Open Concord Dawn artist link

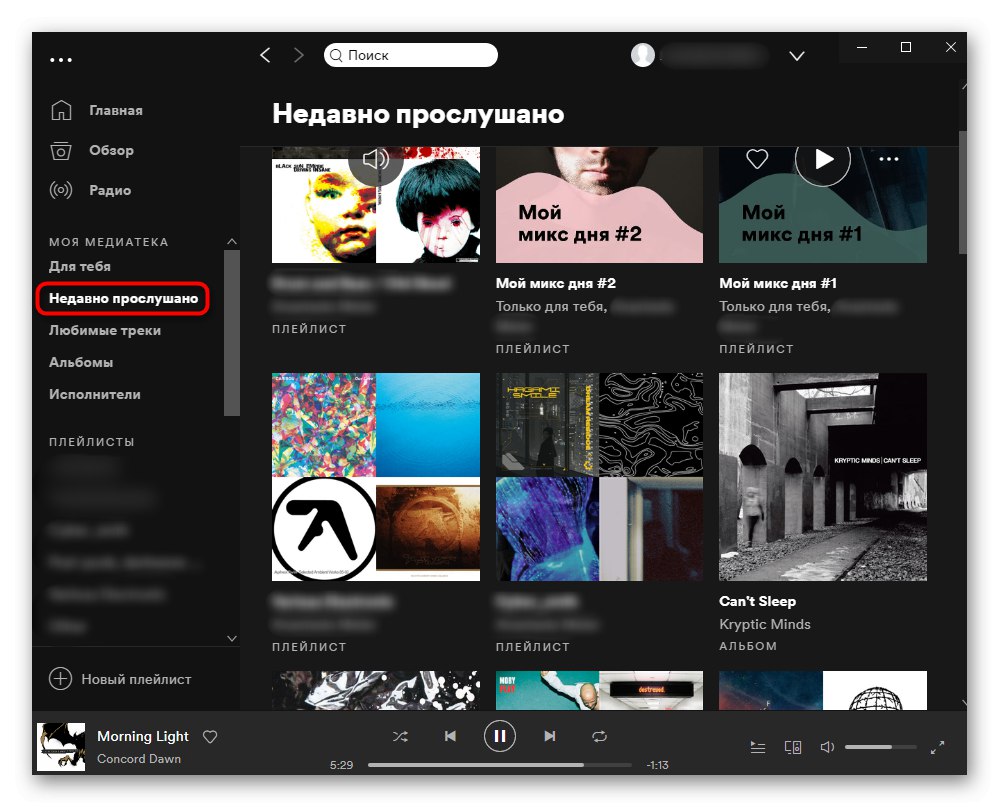pyautogui.click(x=139, y=759)
